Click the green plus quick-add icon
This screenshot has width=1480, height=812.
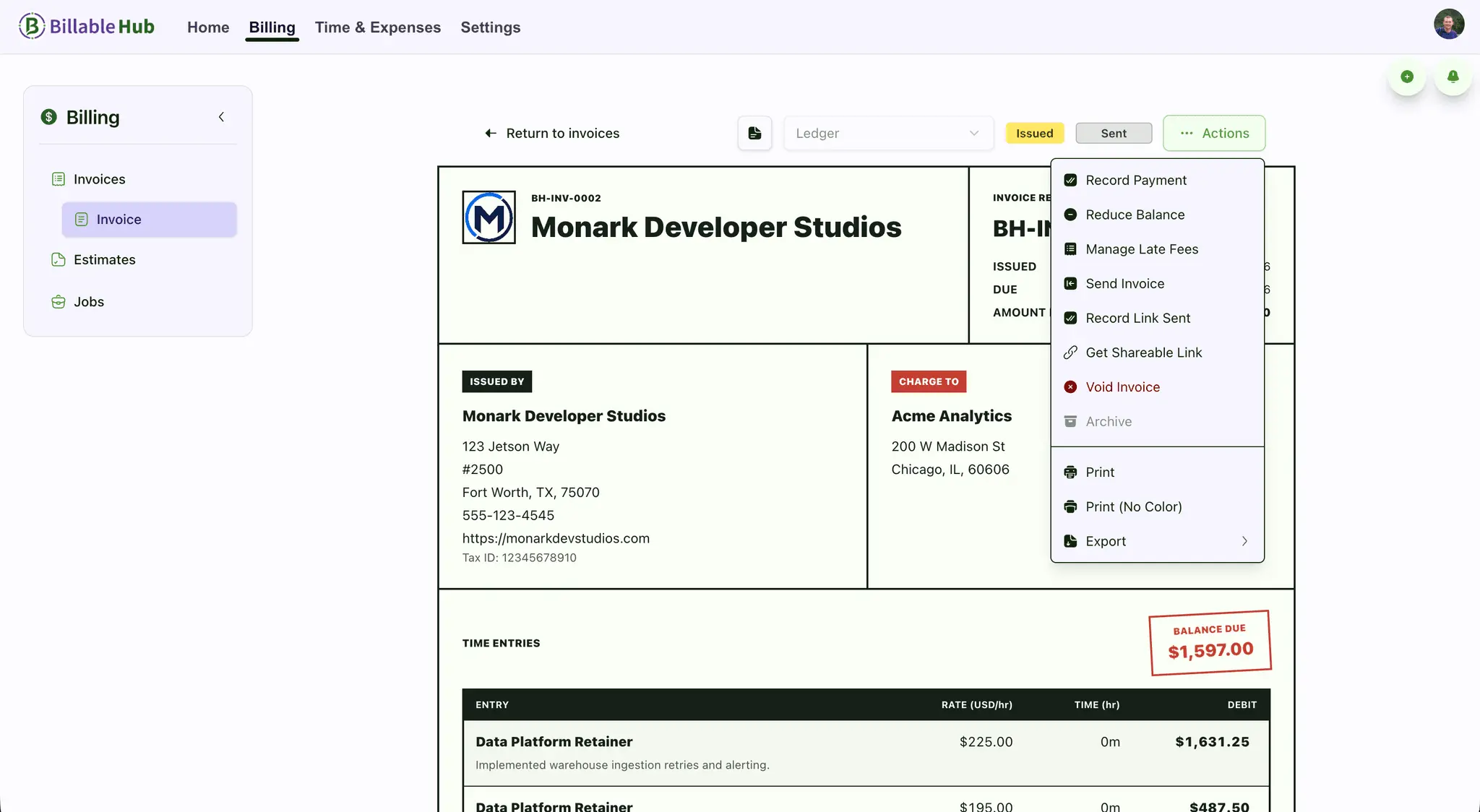(1407, 77)
